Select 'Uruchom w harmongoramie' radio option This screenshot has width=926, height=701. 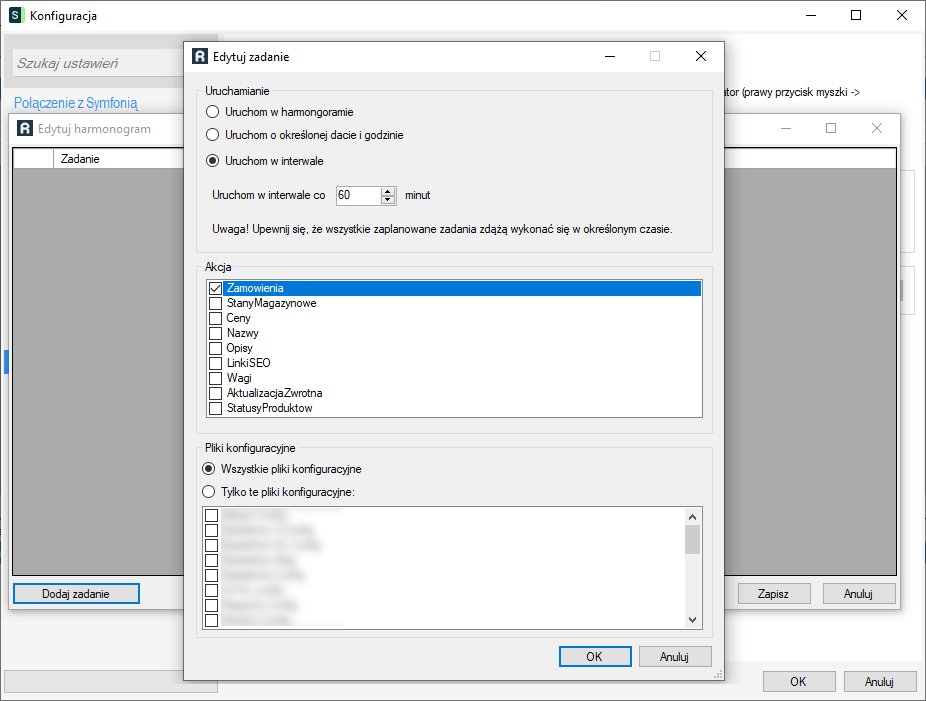(212, 112)
